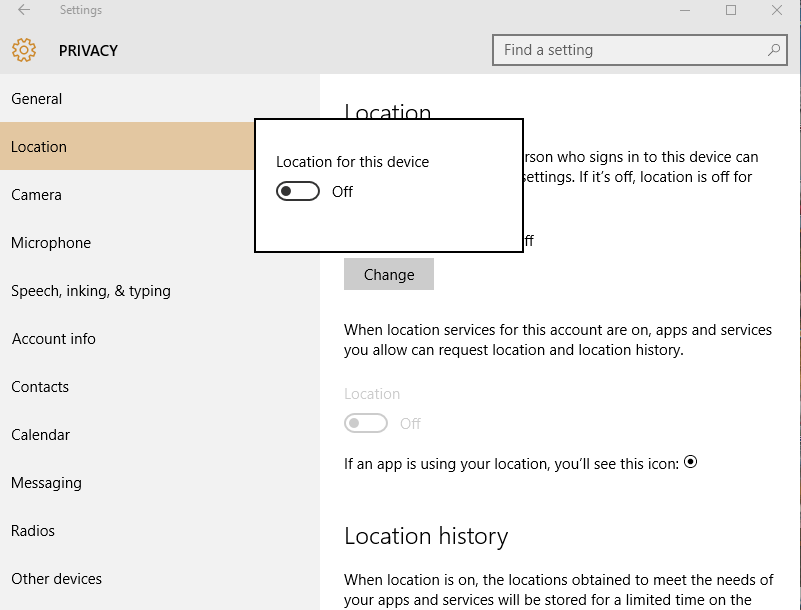Open the Contacts privacy section
Viewport: 801px width, 610px height.
[40, 386]
